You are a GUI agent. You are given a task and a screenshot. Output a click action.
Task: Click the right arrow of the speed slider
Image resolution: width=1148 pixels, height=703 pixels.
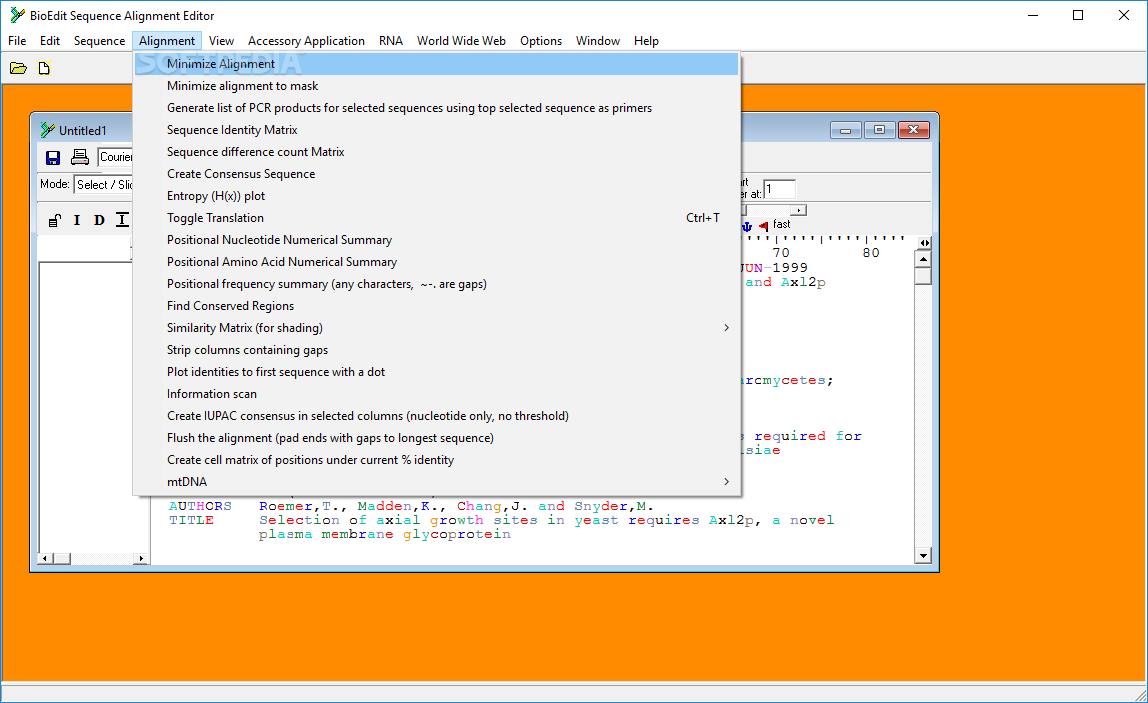(x=799, y=211)
